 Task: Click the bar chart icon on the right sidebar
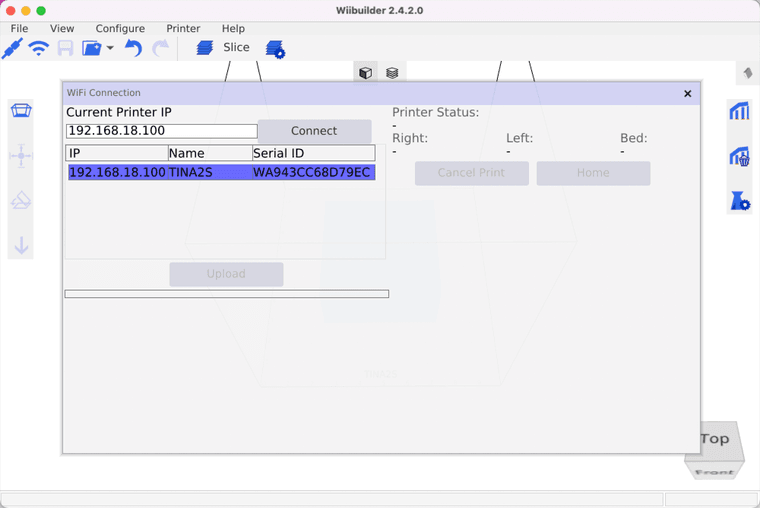[x=739, y=111]
